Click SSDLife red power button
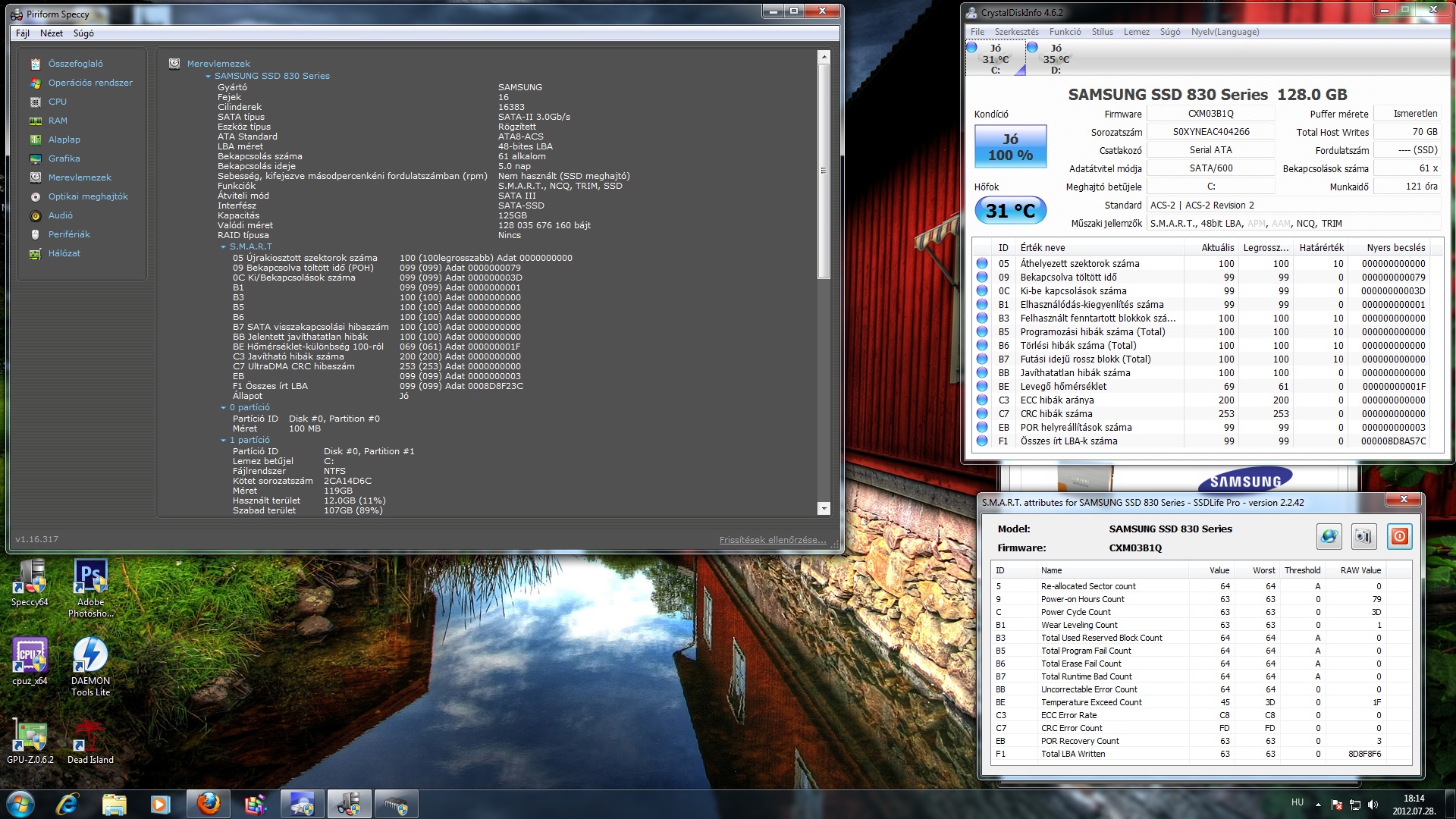This screenshot has width=1456, height=819. [x=1399, y=537]
